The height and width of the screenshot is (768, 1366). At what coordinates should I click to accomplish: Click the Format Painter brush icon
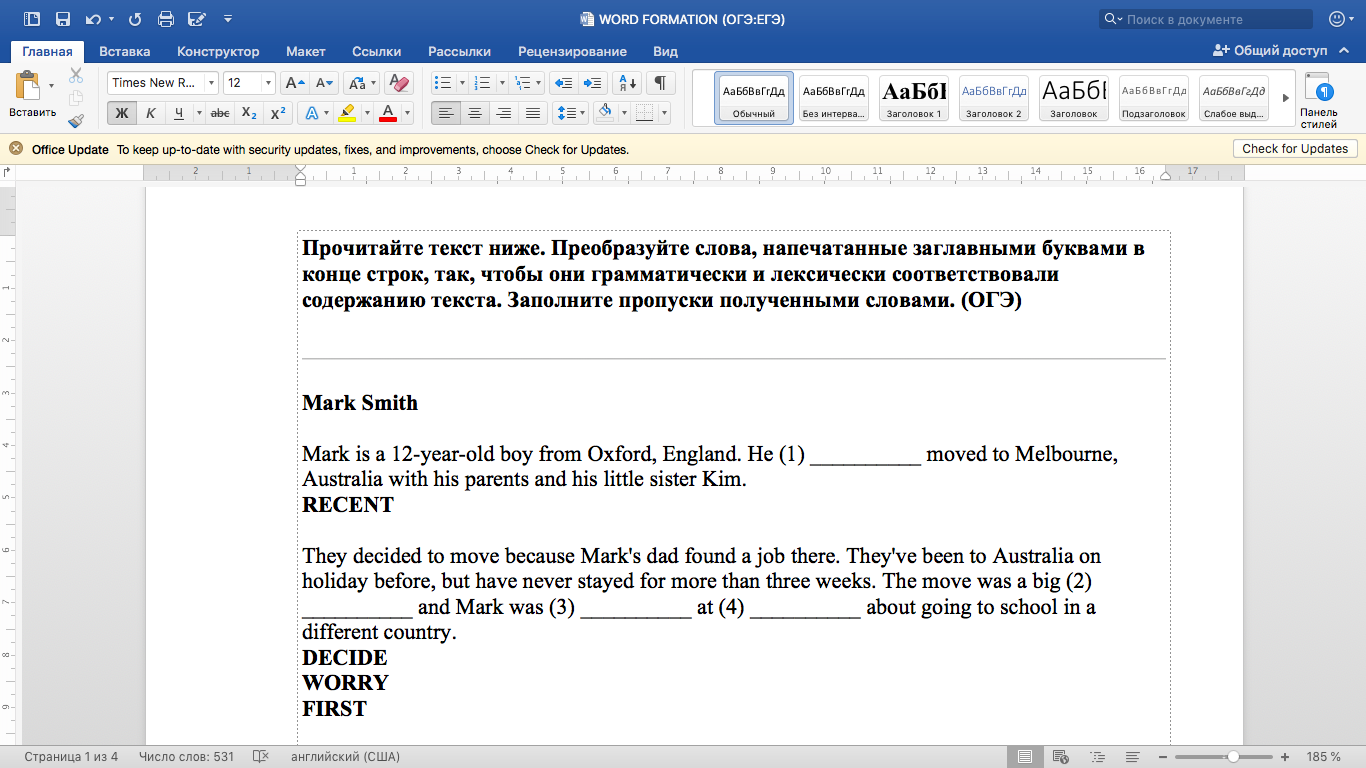(x=76, y=121)
